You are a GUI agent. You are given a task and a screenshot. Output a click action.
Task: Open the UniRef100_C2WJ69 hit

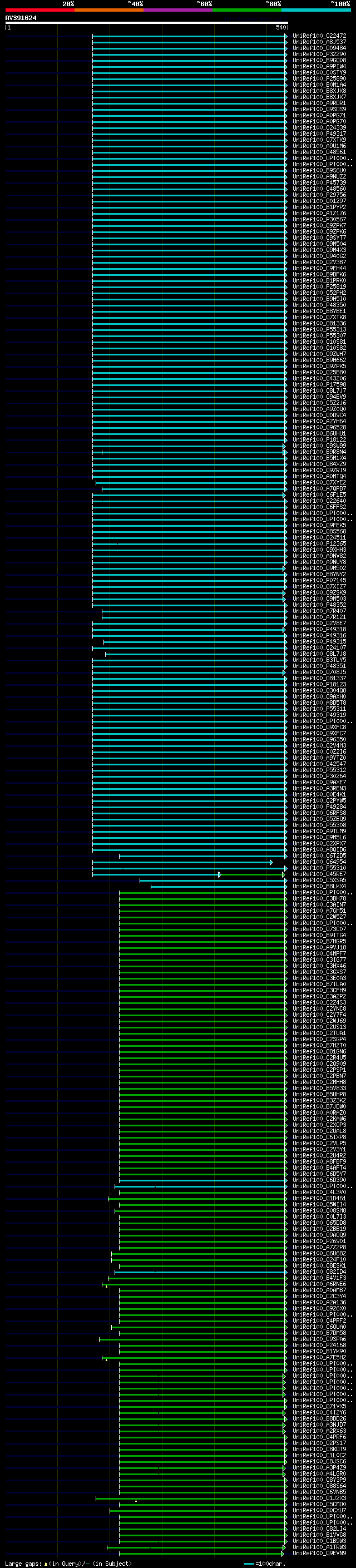click(319, 1021)
